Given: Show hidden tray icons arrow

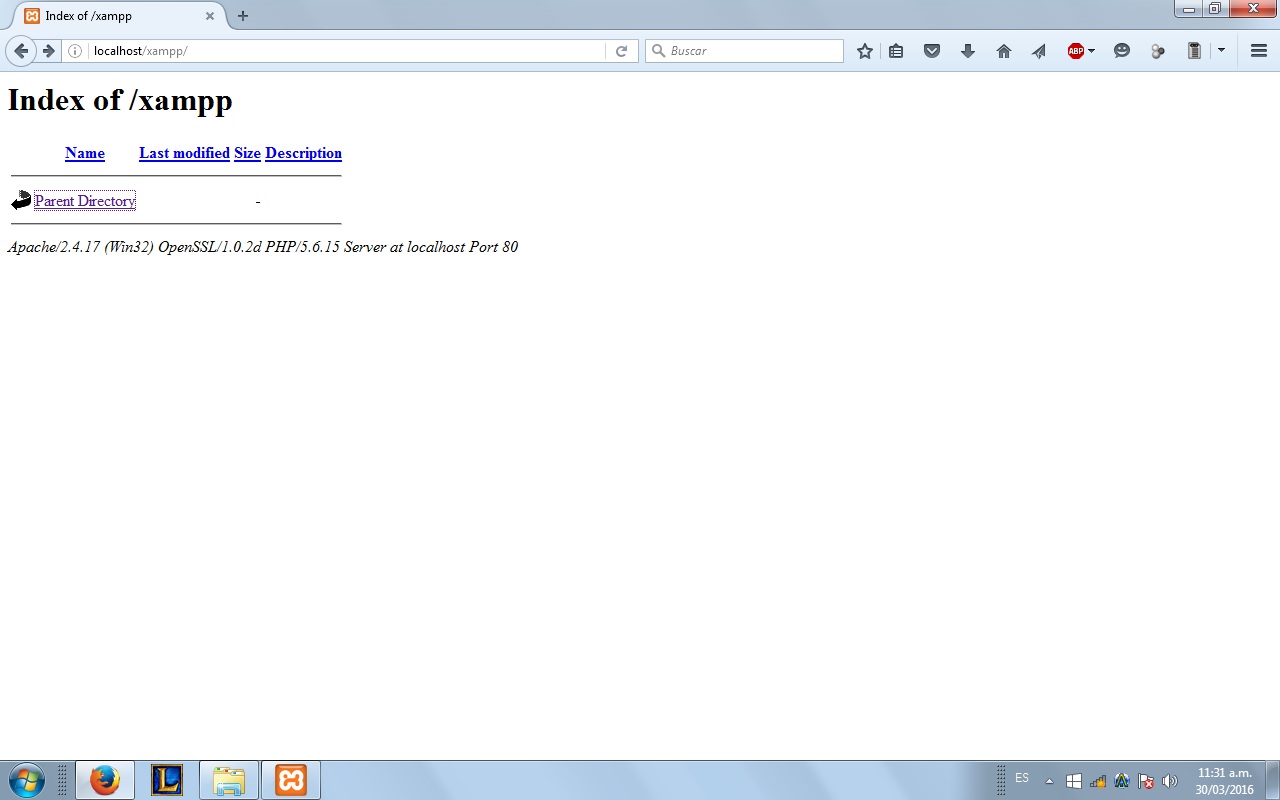Looking at the screenshot, I should (1049, 781).
